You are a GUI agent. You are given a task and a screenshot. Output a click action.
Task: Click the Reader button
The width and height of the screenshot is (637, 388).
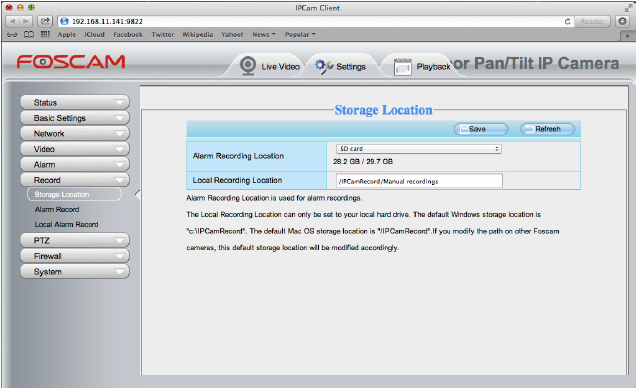pos(592,21)
